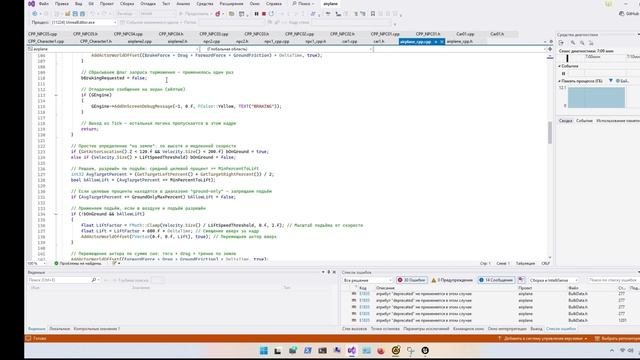
Task: Zoom out on the diagnostics timeline
Action: tap(582, 42)
